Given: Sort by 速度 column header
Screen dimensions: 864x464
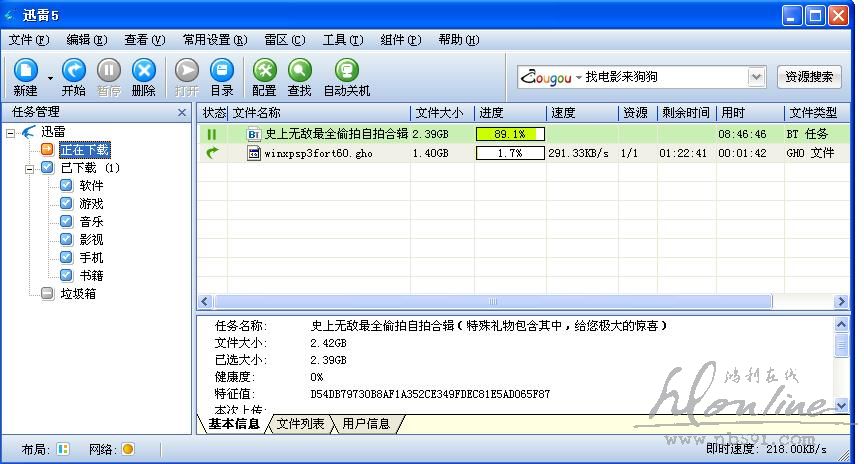Looking at the screenshot, I should (582, 113).
